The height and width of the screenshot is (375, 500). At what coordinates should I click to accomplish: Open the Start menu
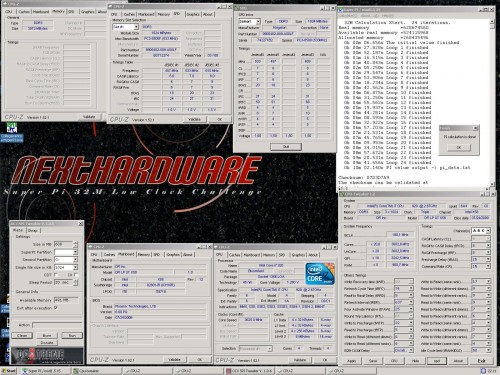point(8,371)
